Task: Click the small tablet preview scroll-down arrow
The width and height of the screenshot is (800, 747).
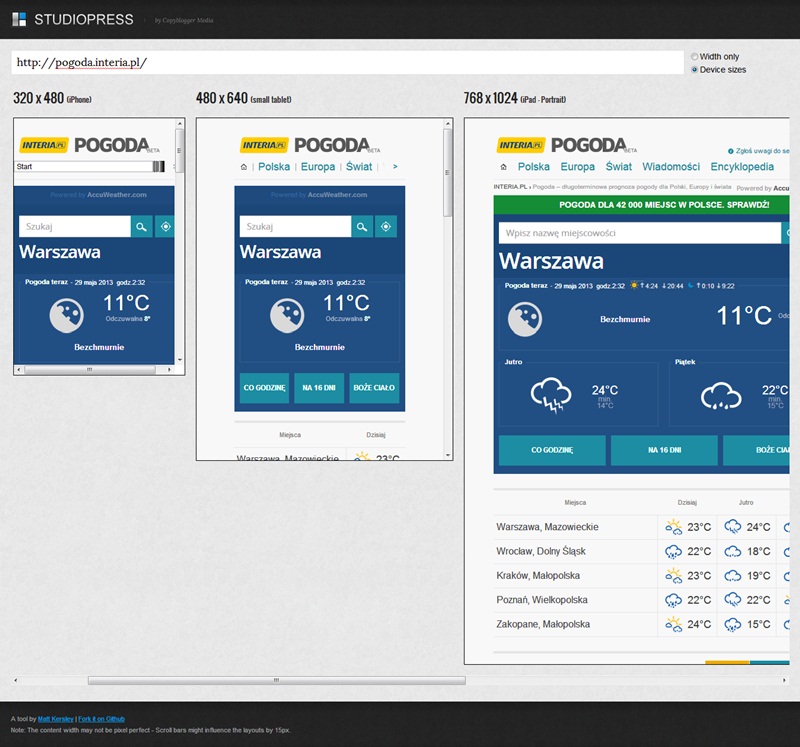Action: tap(447, 455)
